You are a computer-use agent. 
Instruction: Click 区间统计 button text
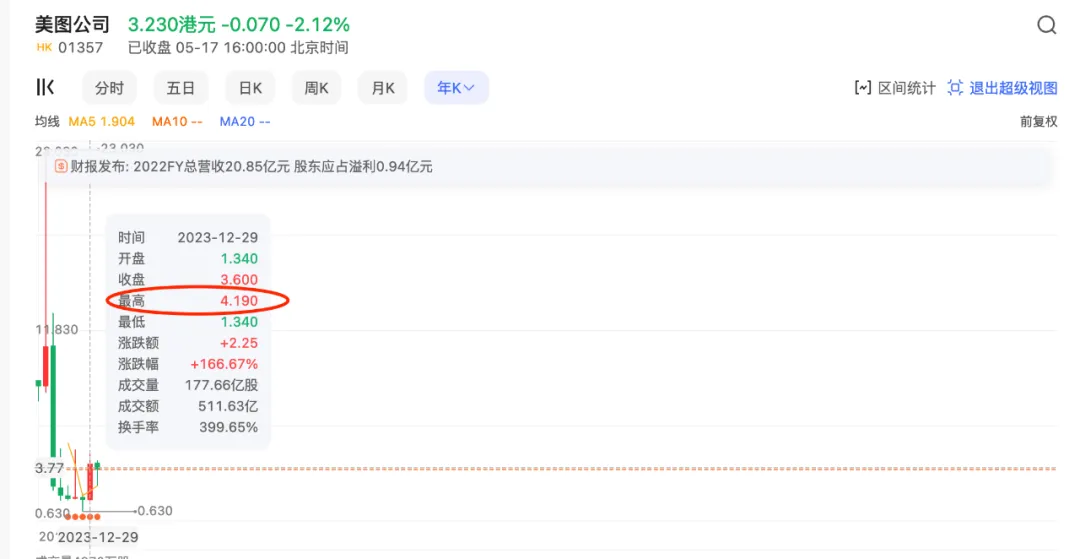click(x=906, y=87)
